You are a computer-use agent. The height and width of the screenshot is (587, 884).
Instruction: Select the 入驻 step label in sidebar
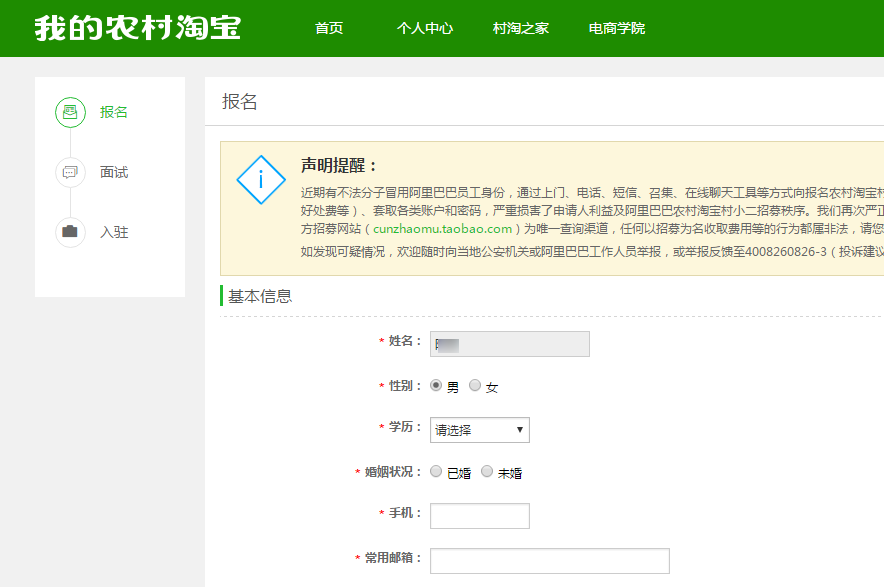tap(114, 232)
